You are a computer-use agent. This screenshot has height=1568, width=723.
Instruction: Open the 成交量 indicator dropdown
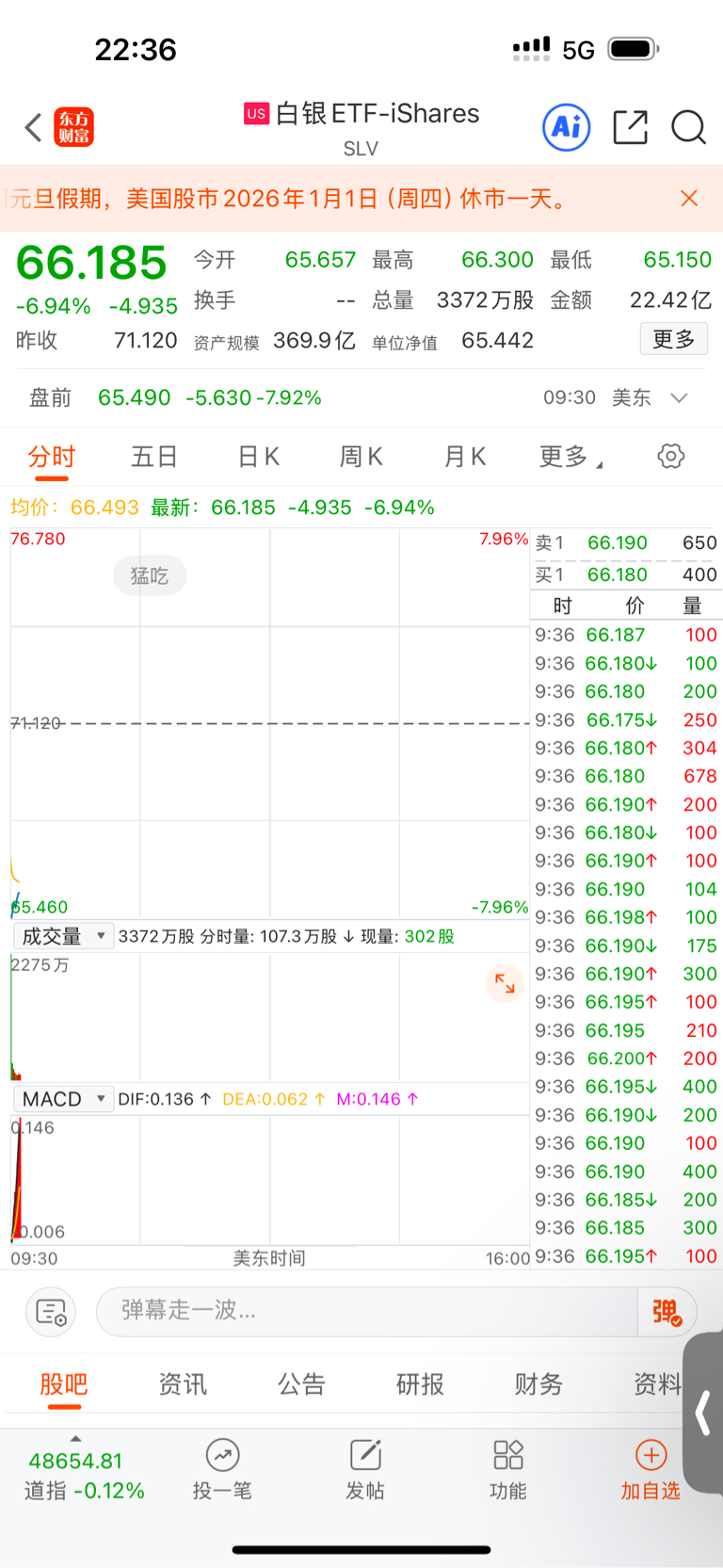[x=63, y=936]
